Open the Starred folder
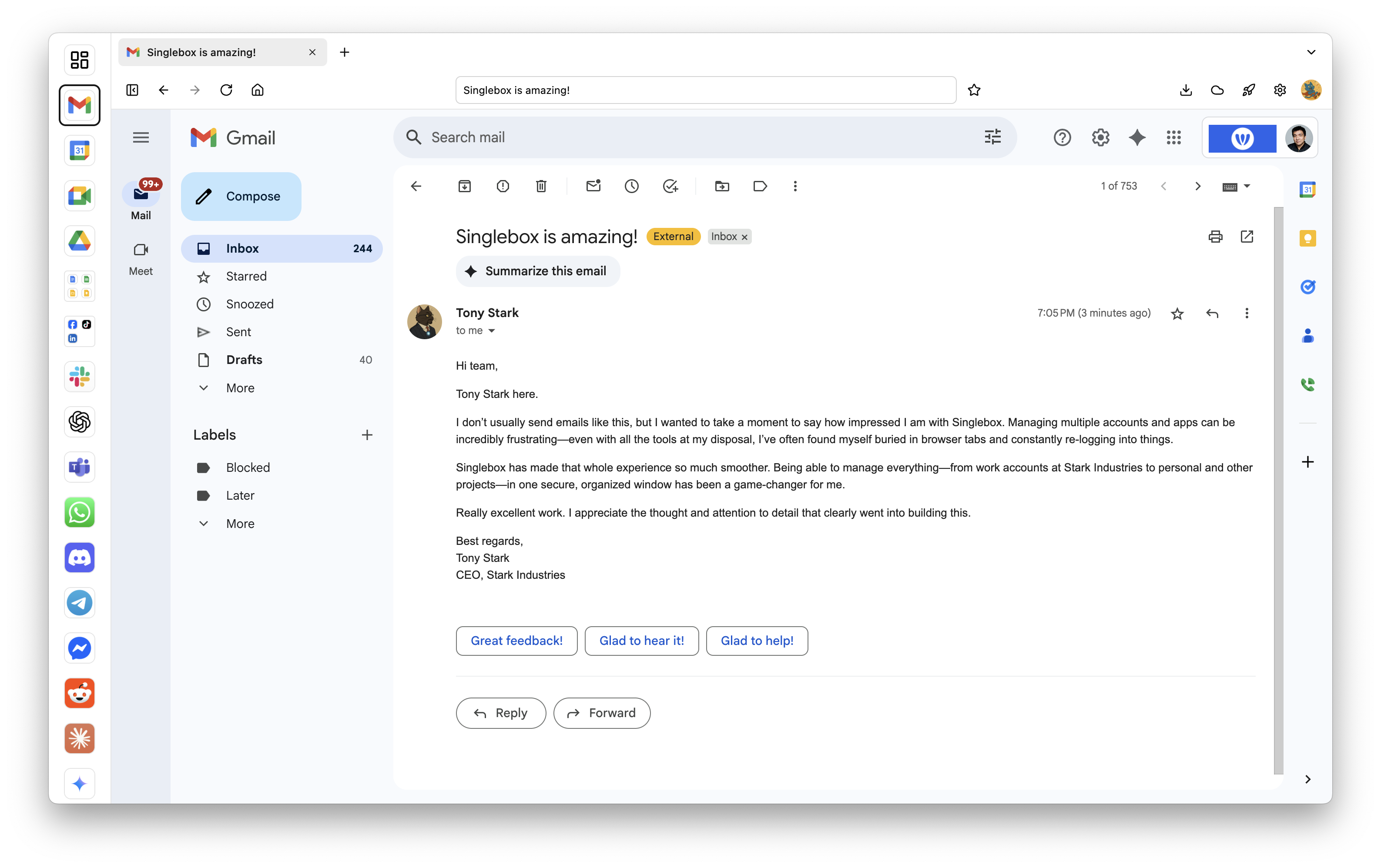Screen dimensions: 1381x868 pos(246,276)
